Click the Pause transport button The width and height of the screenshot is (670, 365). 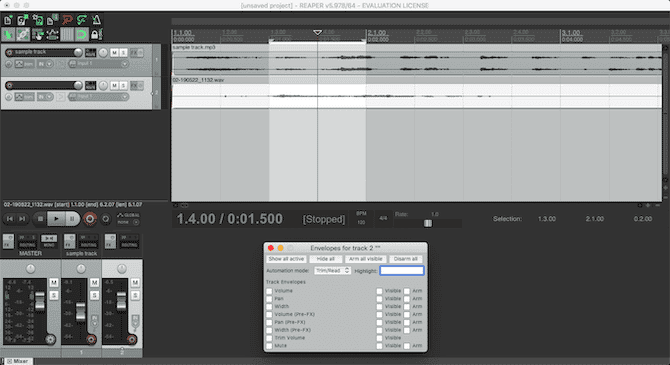pyautogui.click(x=72, y=219)
